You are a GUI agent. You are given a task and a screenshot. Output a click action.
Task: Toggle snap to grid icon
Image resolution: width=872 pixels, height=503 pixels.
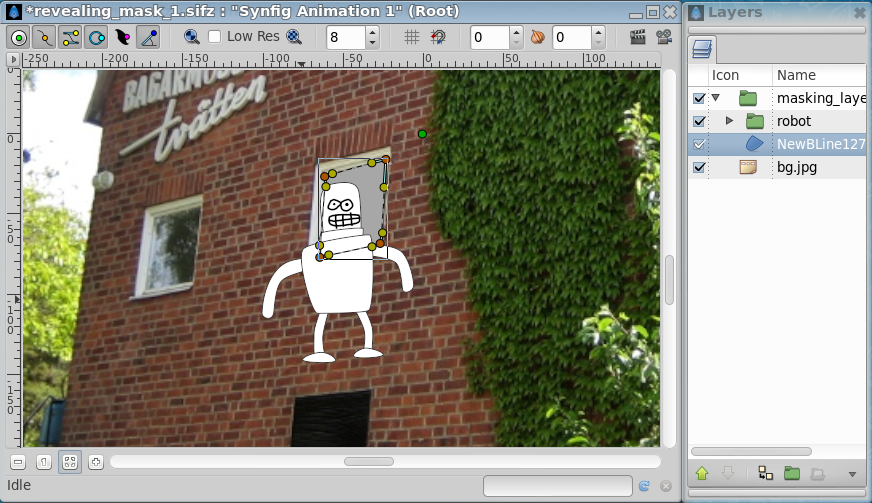[x=438, y=37]
